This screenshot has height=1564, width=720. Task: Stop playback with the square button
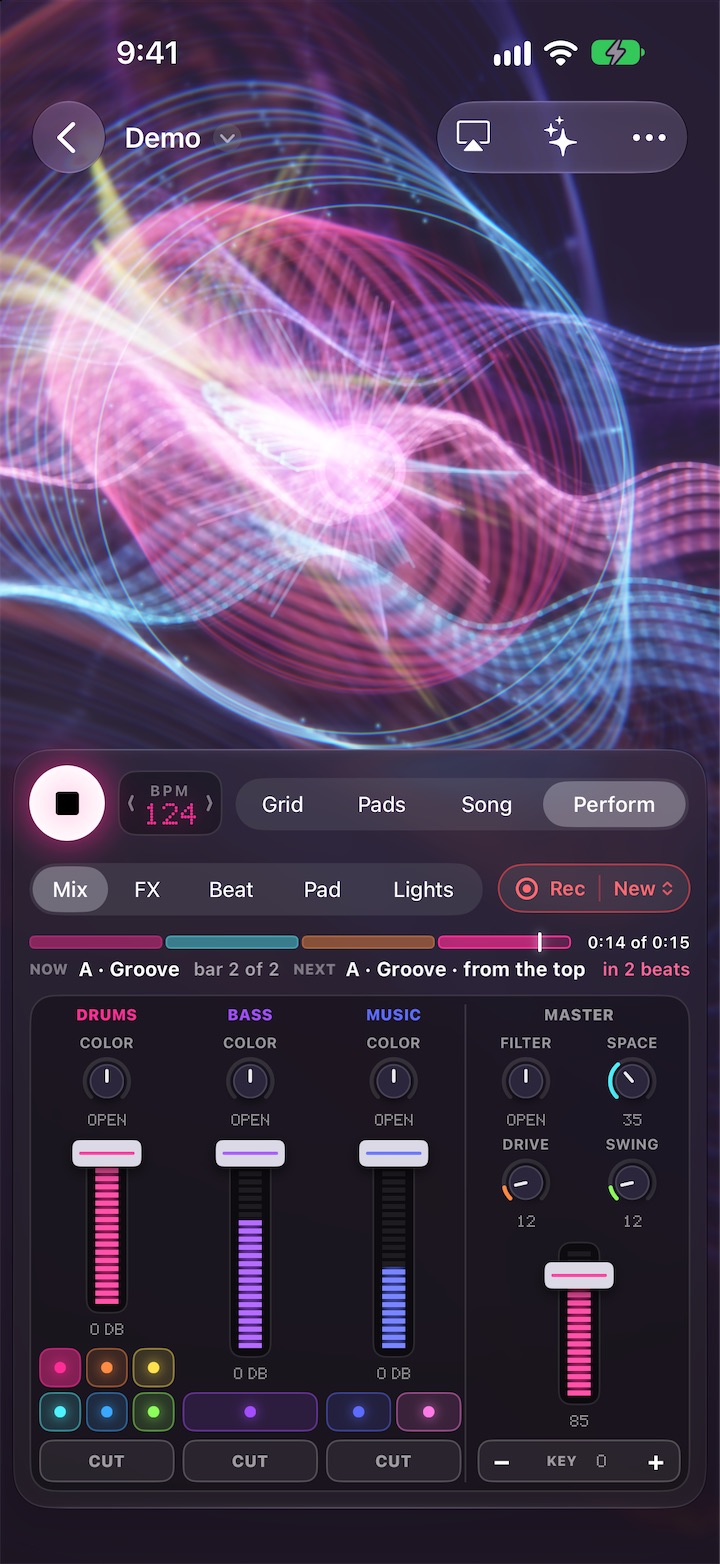67,803
